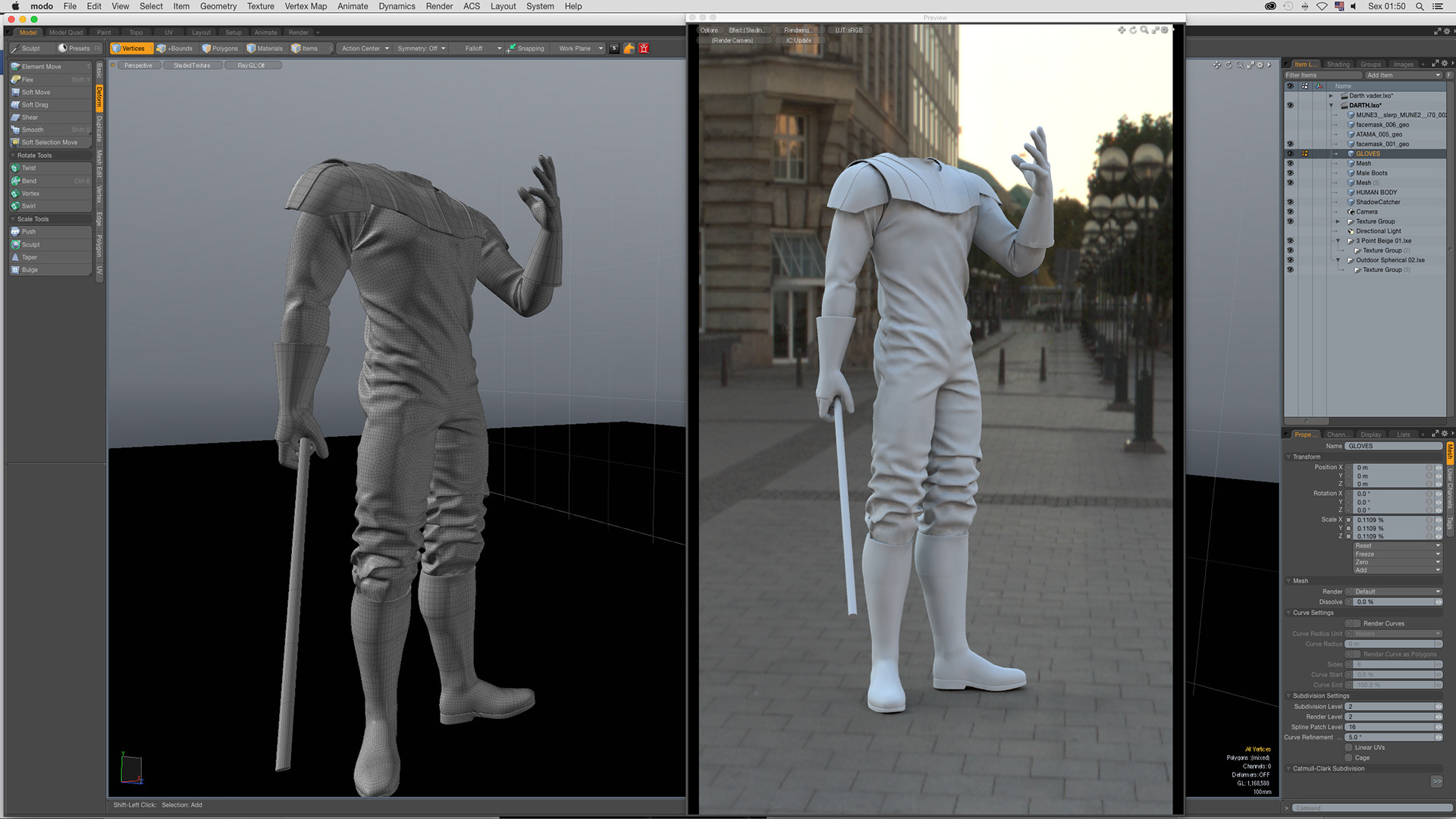Viewport: 1456px width, 819px height.
Task: Click the RayGL: Off button
Action: 252,66
